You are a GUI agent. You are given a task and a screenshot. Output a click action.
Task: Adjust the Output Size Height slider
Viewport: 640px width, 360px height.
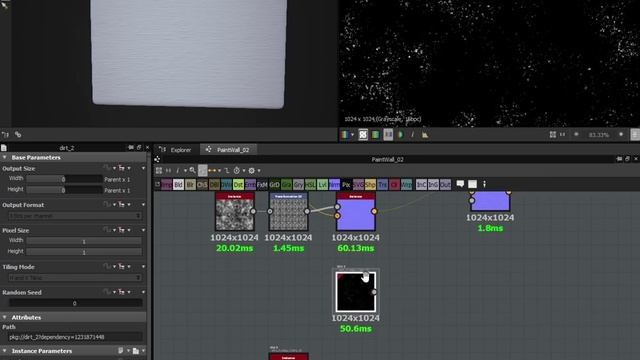click(64, 190)
